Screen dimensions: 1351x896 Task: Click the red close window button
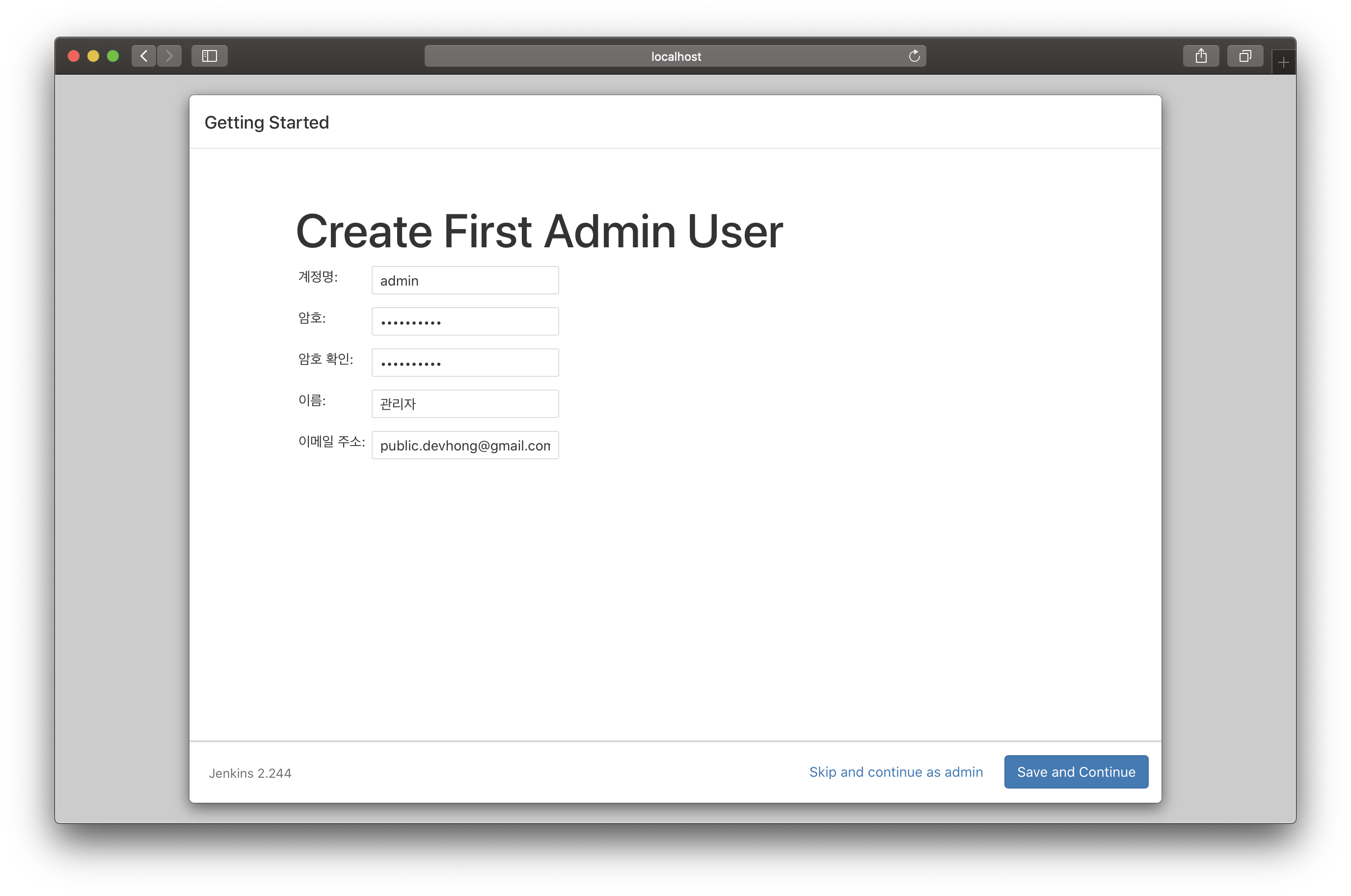coord(74,56)
